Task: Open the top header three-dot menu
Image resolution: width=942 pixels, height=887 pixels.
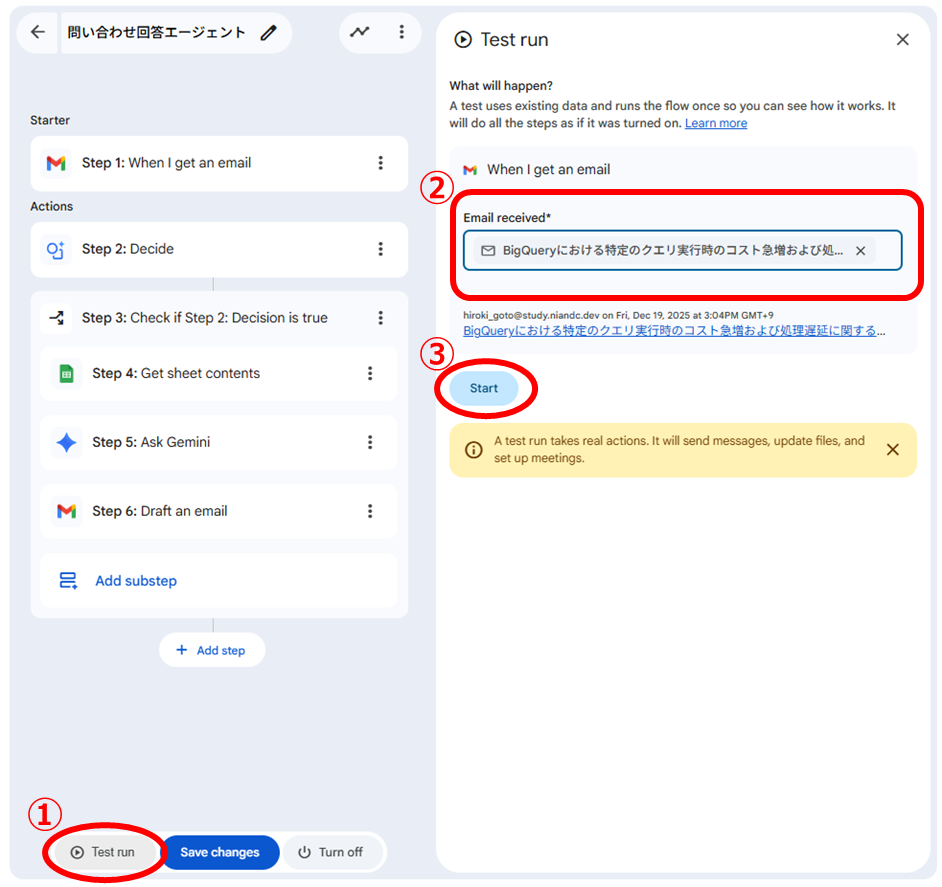Action: point(401,32)
